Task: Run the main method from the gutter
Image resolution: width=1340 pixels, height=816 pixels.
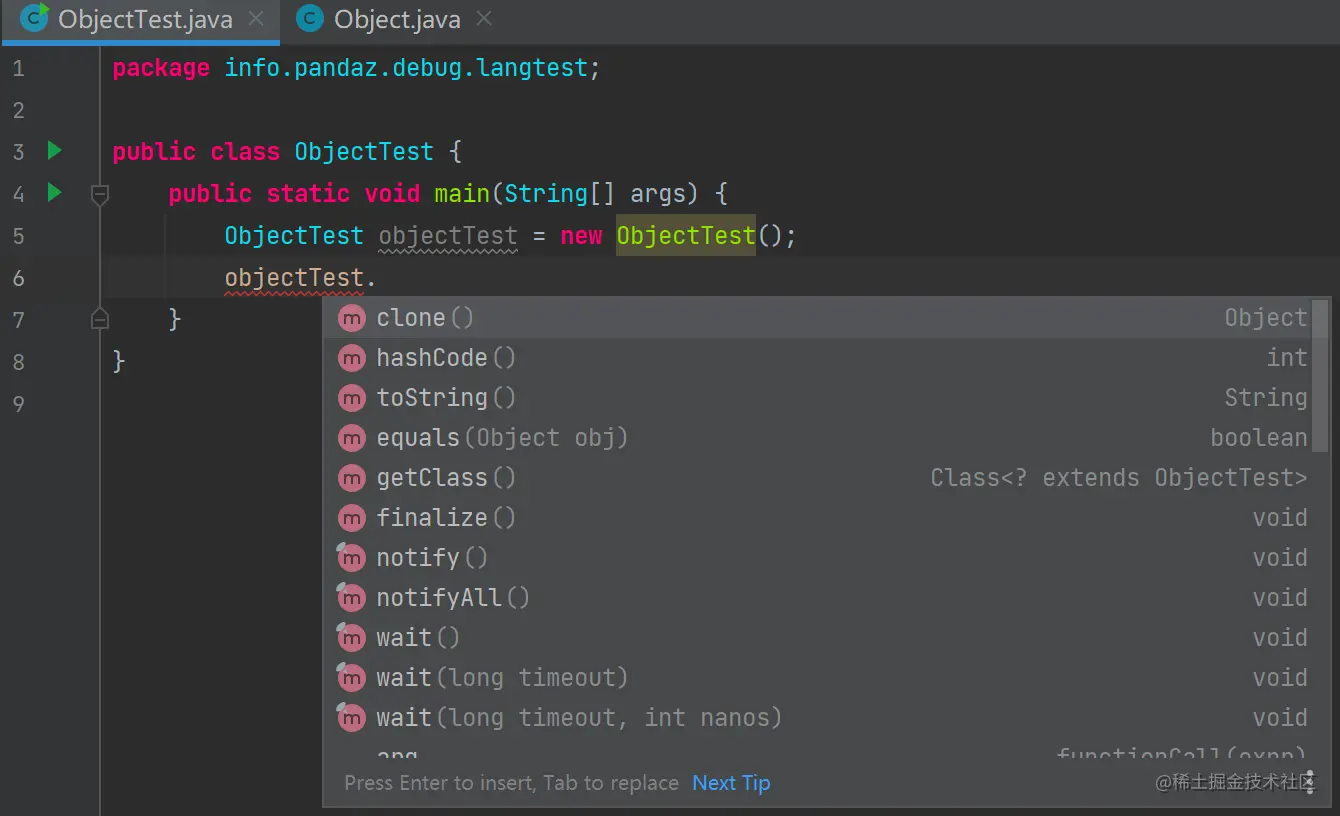Action: point(55,192)
